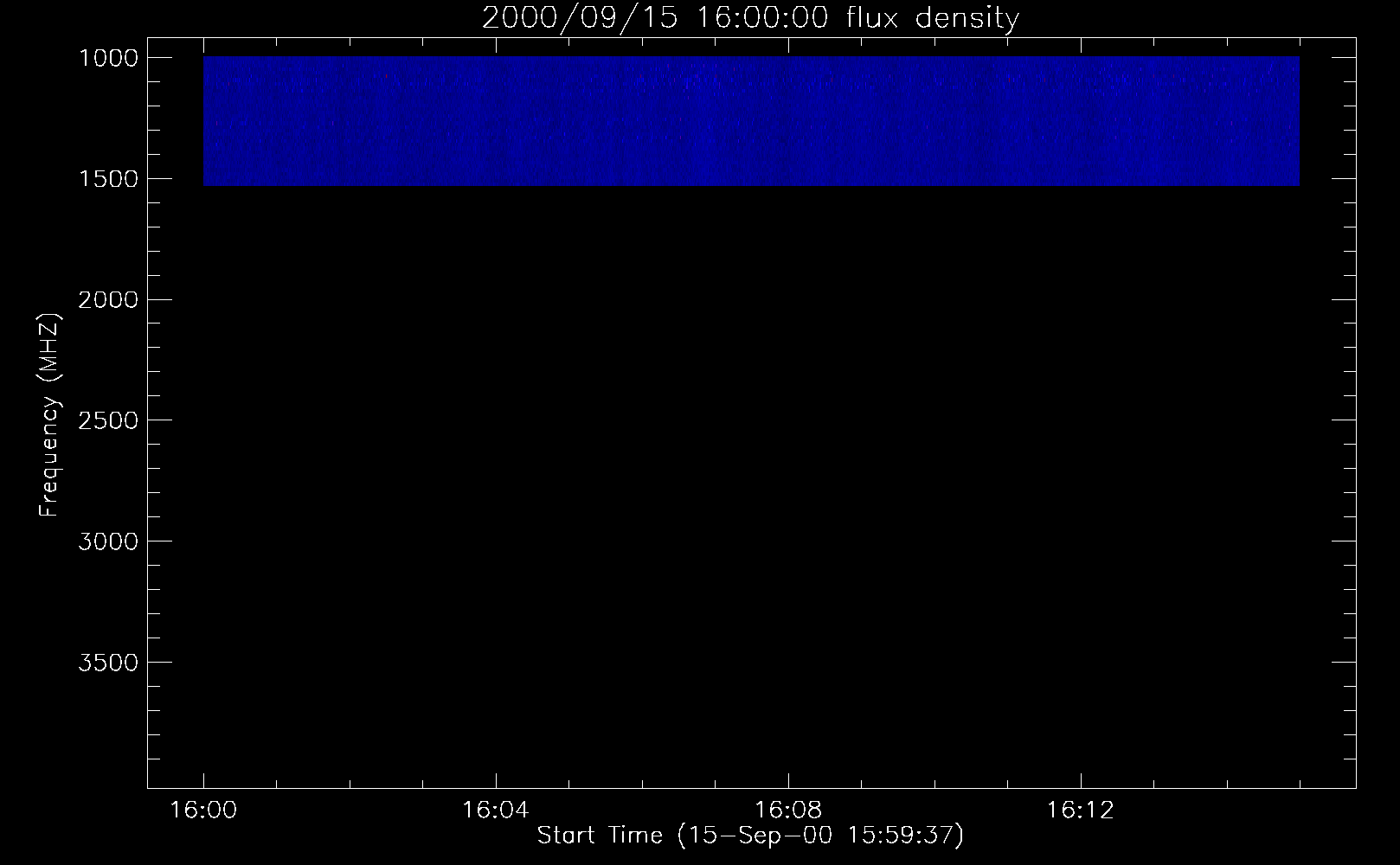Click the 2500 frequency tick label

tap(108, 420)
